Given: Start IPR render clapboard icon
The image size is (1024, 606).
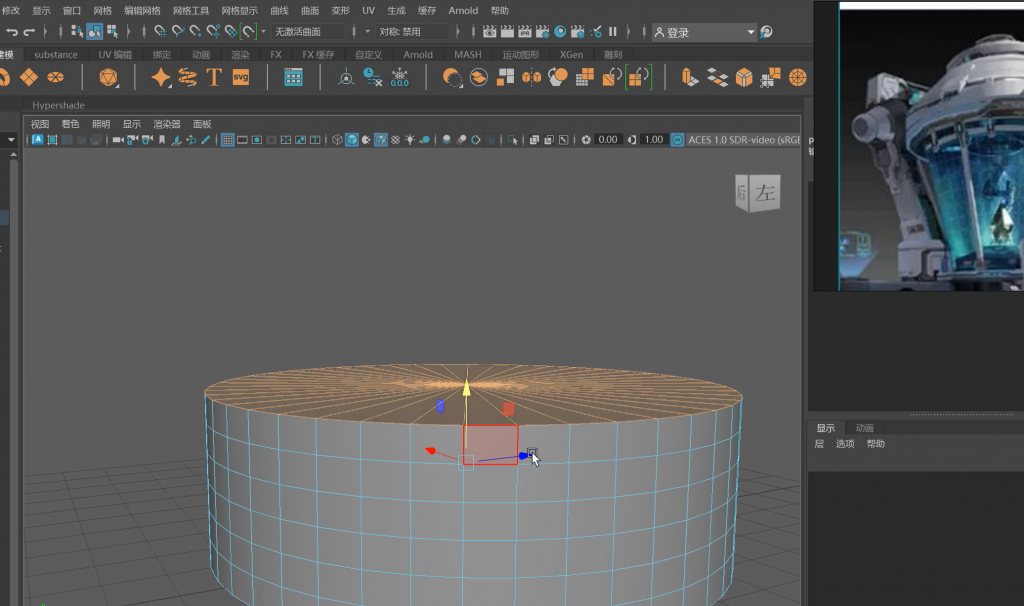Looking at the screenshot, I should 524,31.
